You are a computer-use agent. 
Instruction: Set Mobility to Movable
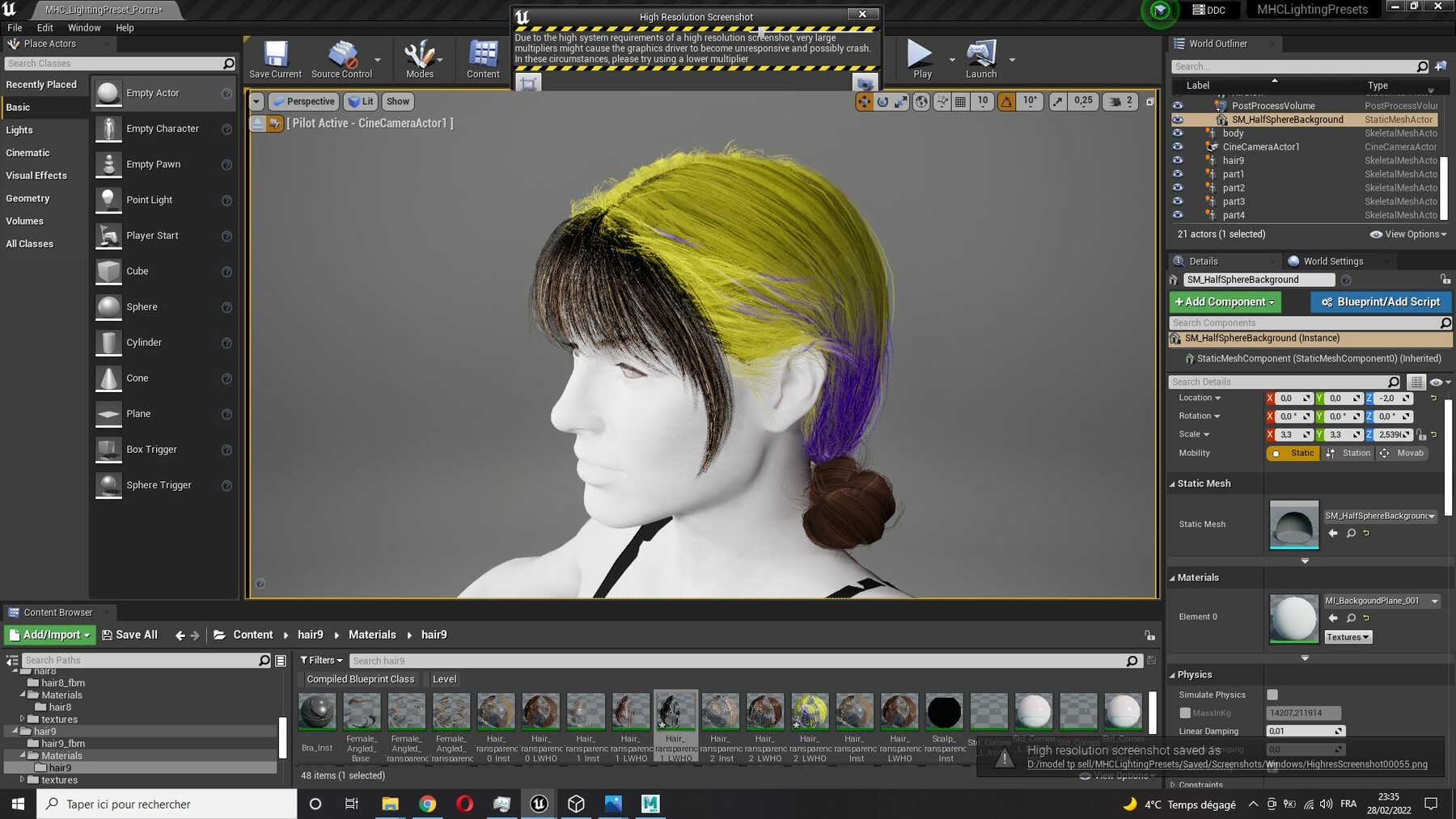[x=1403, y=454]
